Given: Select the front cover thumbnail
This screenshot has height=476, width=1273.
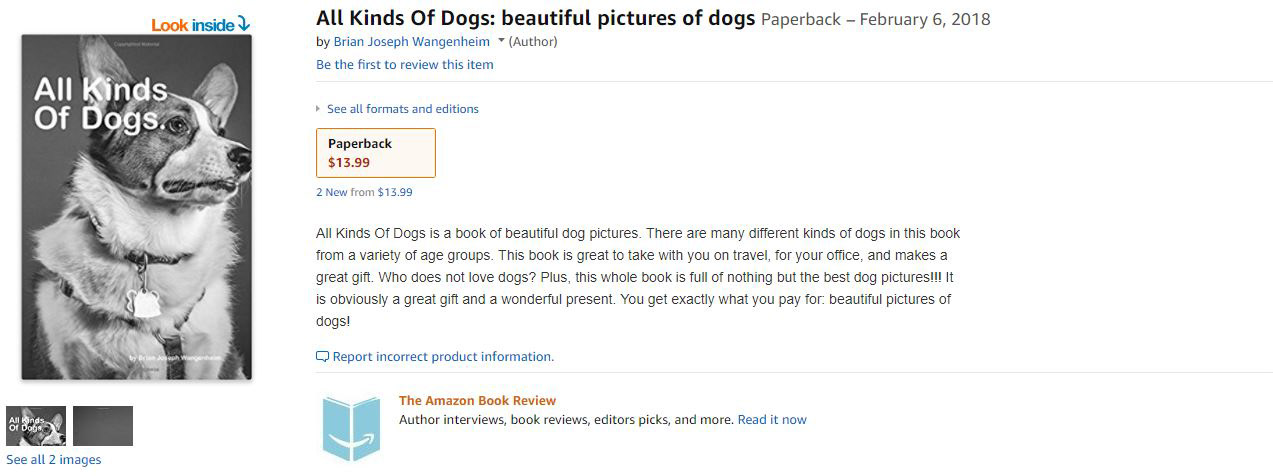Looking at the screenshot, I should [x=36, y=426].
